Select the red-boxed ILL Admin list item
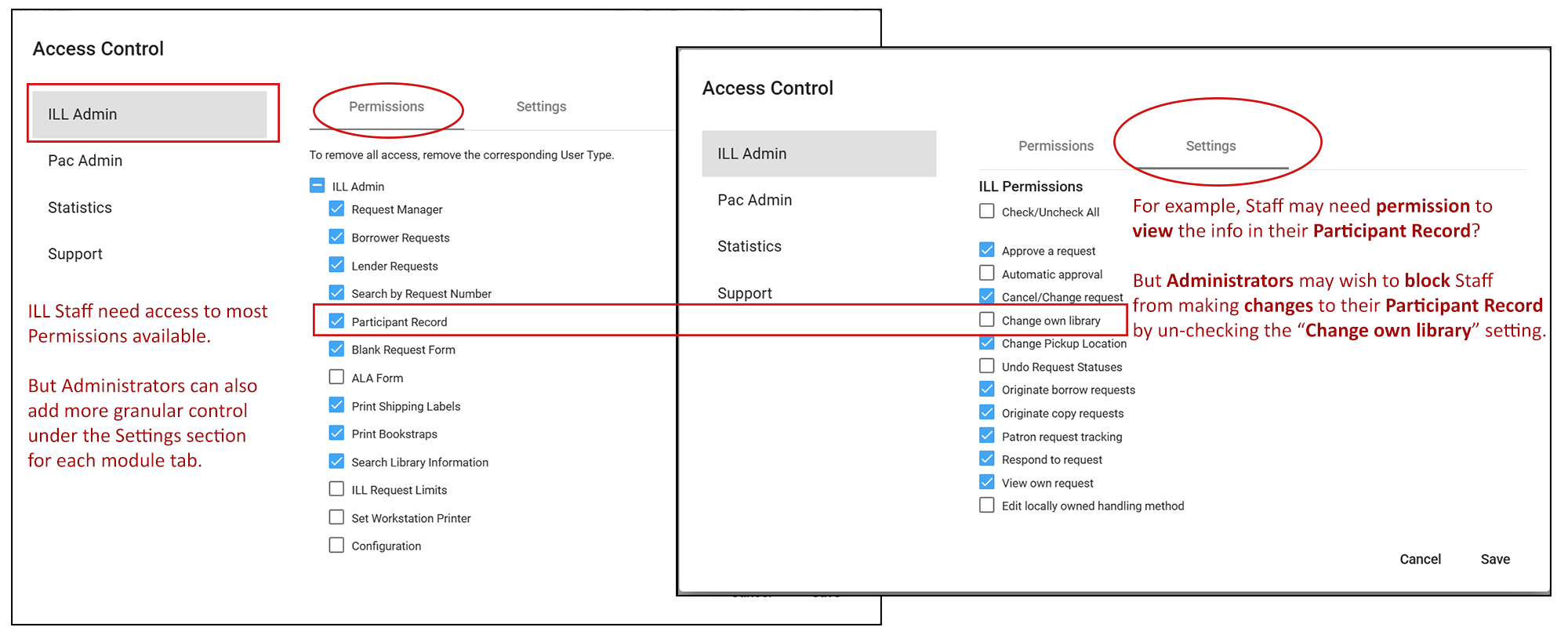Viewport: 1568px width, 642px height. click(150, 114)
